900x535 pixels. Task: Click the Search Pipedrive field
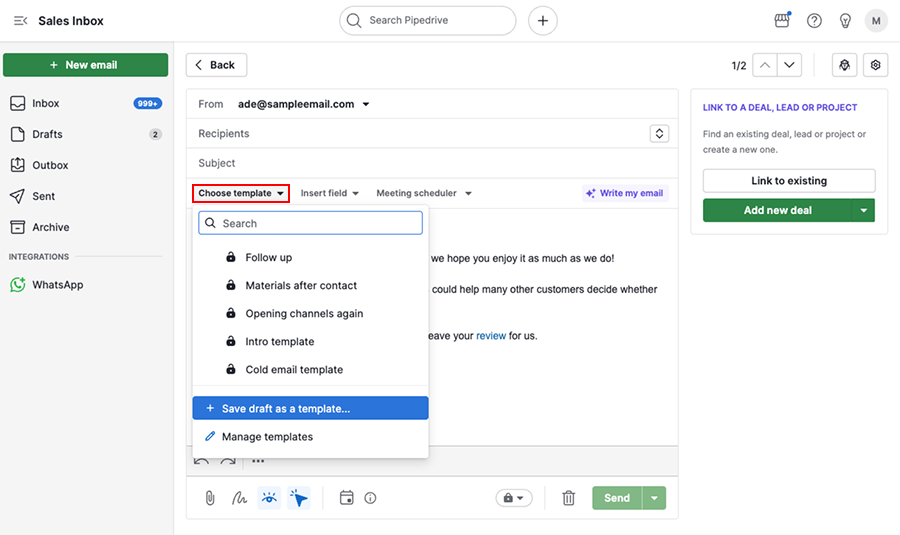click(428, 21)
